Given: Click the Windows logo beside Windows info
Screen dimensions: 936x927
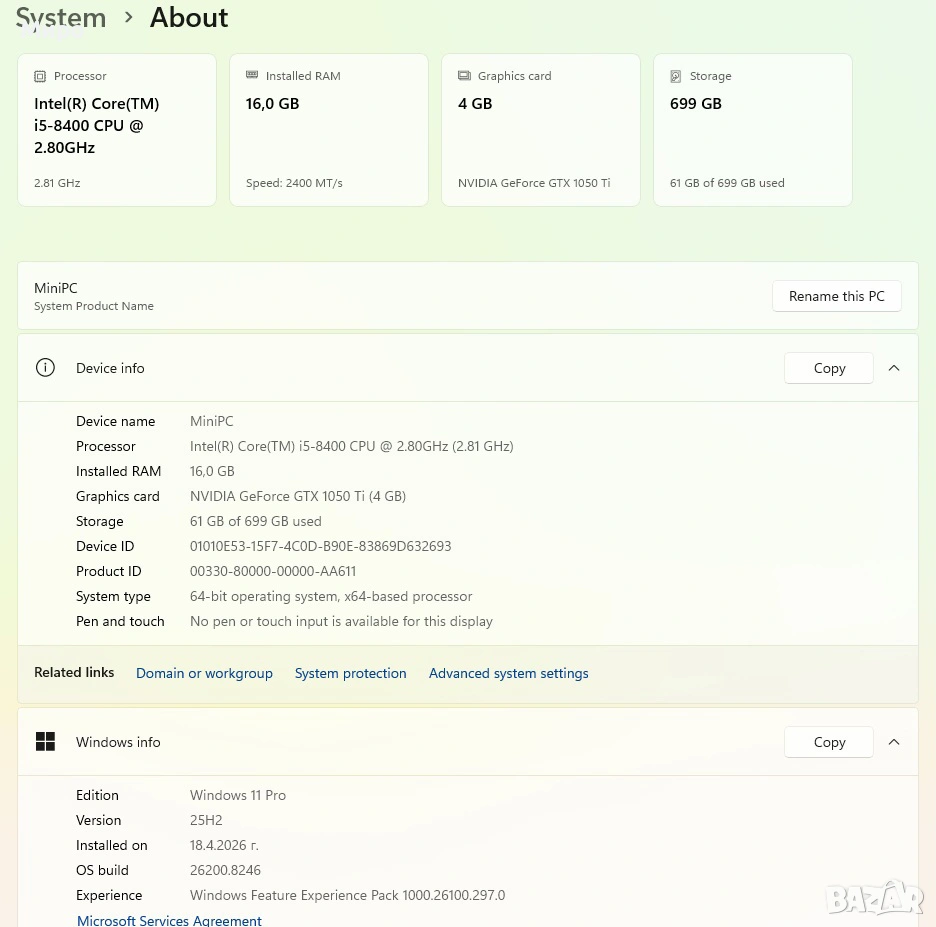Looking at the screenshot, I should coord(45,742).
